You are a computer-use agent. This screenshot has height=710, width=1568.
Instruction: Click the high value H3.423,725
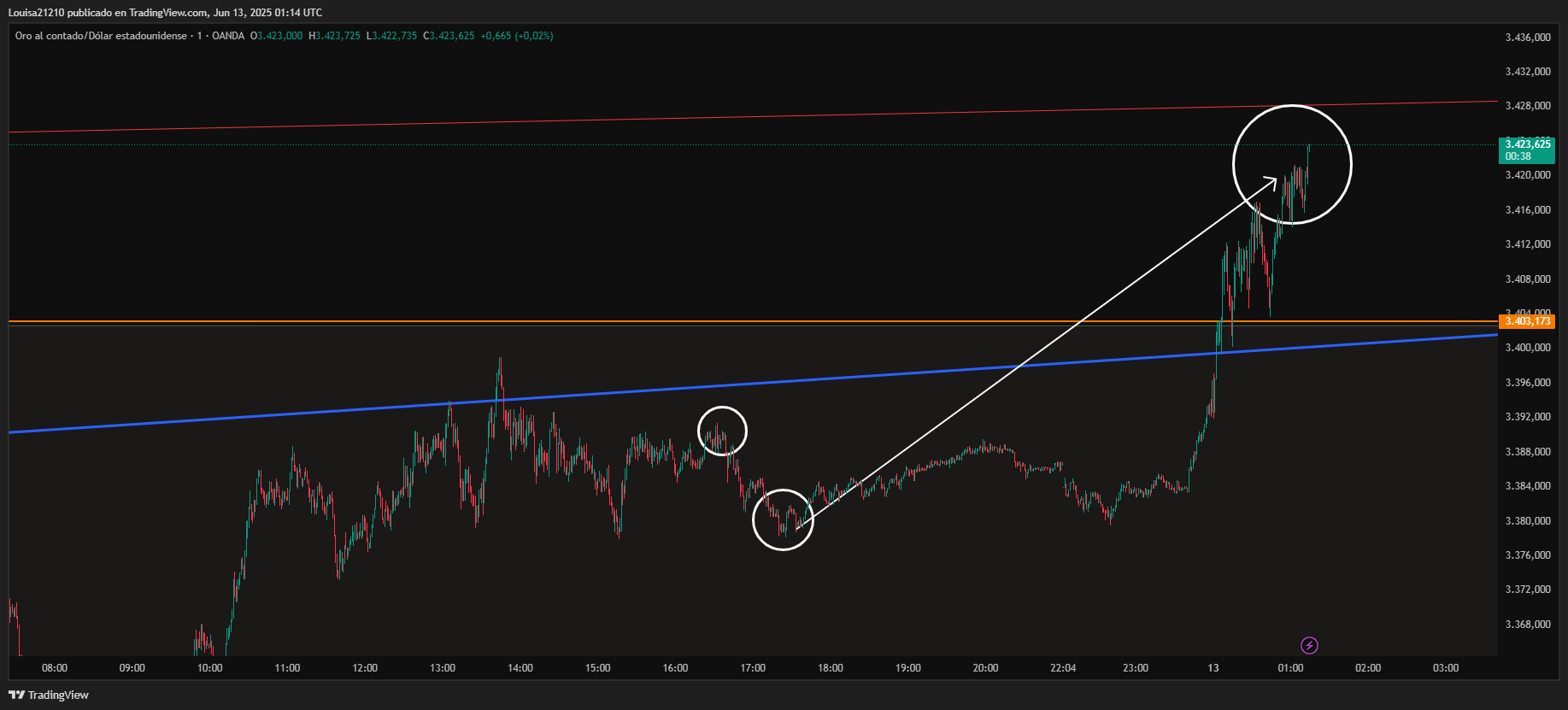click(334, 36)
